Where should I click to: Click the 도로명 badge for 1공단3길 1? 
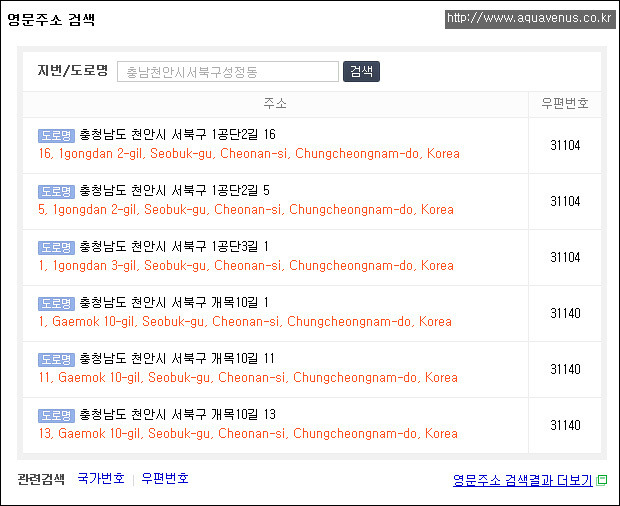tap(56, 248)
